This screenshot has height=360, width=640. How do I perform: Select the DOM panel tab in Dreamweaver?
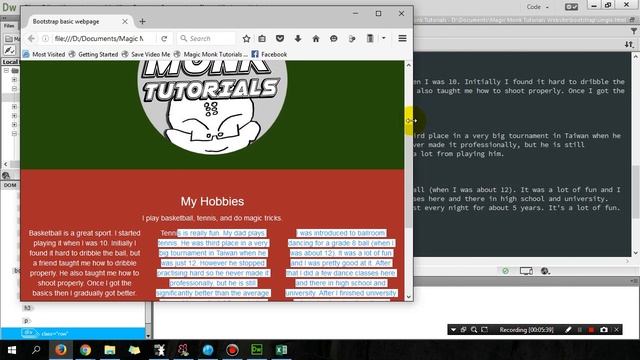10,185
